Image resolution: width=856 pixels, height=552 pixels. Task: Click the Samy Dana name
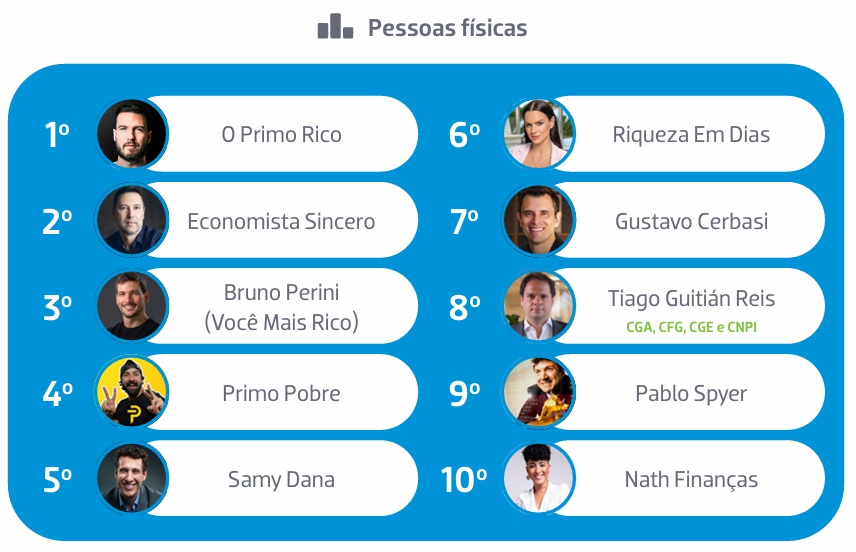click(281, 479)
